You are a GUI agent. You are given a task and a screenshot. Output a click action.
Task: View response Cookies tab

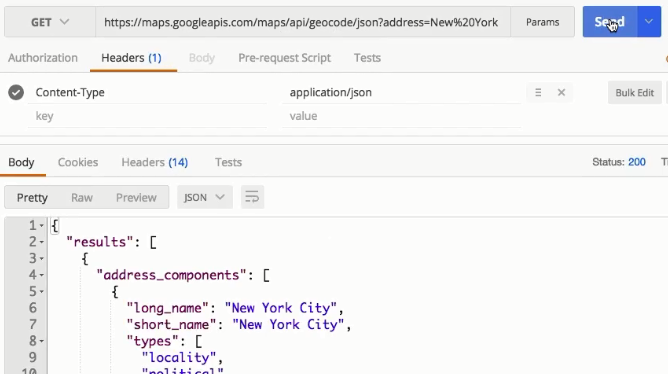[78, 162]
